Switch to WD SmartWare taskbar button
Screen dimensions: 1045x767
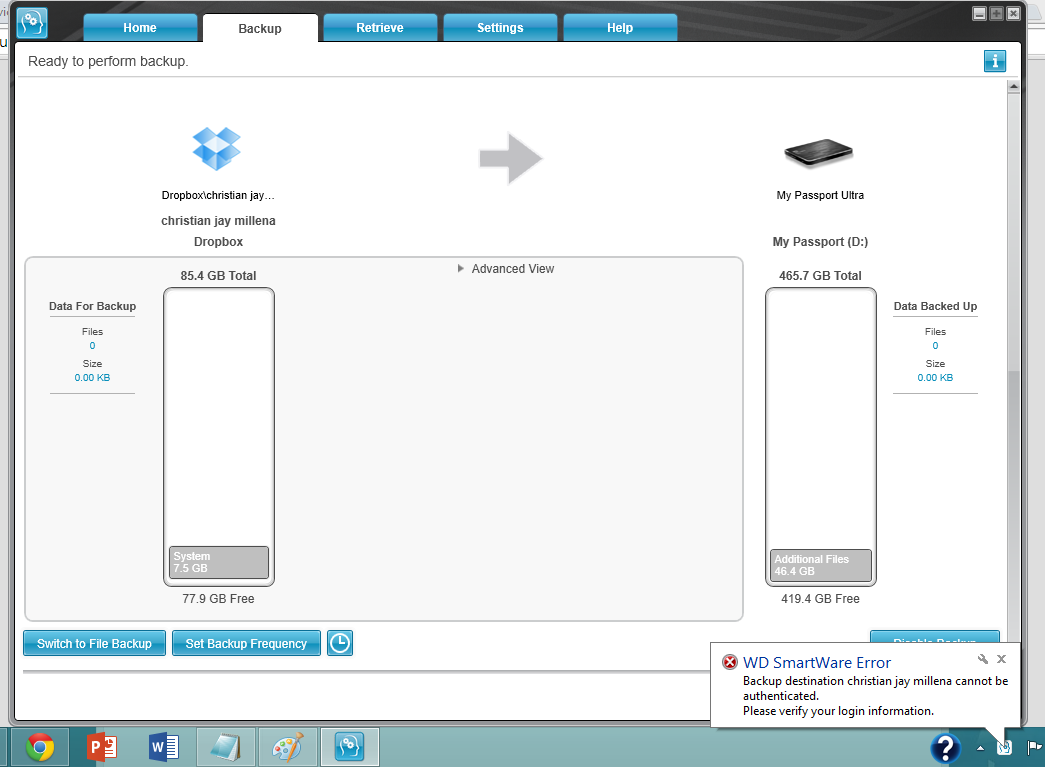tap(349, 747)
